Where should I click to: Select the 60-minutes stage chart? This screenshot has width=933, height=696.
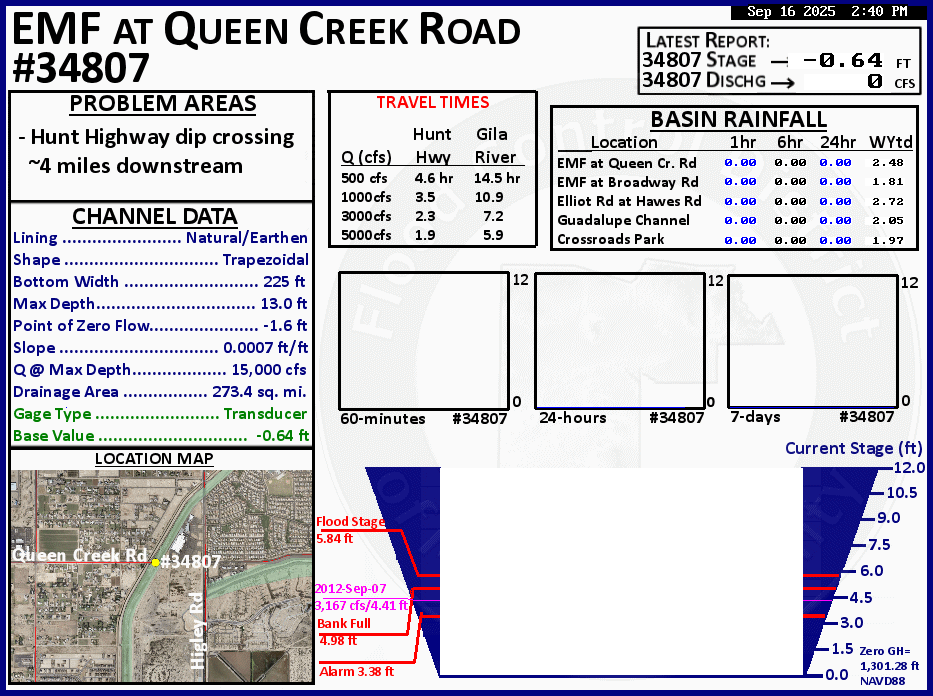[x=424, y=341]
